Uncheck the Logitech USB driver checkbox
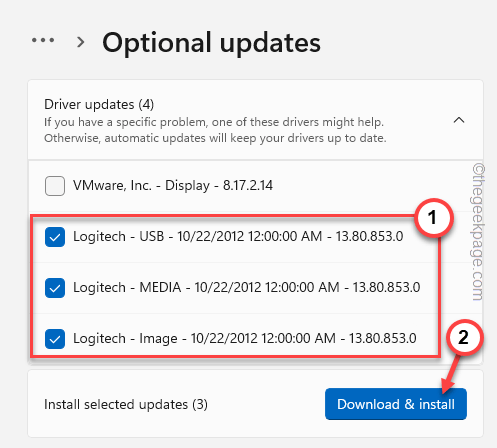 (x=55, y=237)
